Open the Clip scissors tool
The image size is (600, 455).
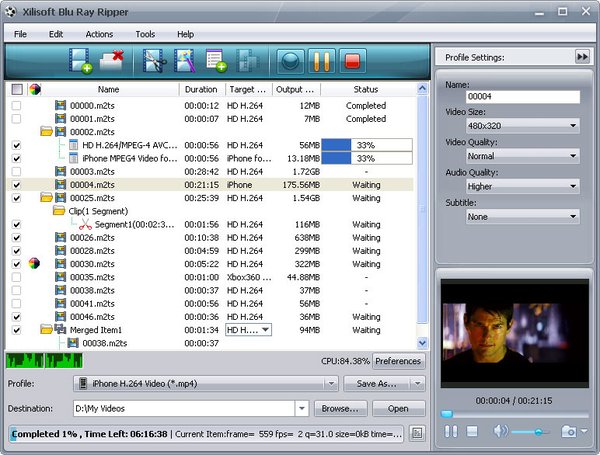click(154, 61)
